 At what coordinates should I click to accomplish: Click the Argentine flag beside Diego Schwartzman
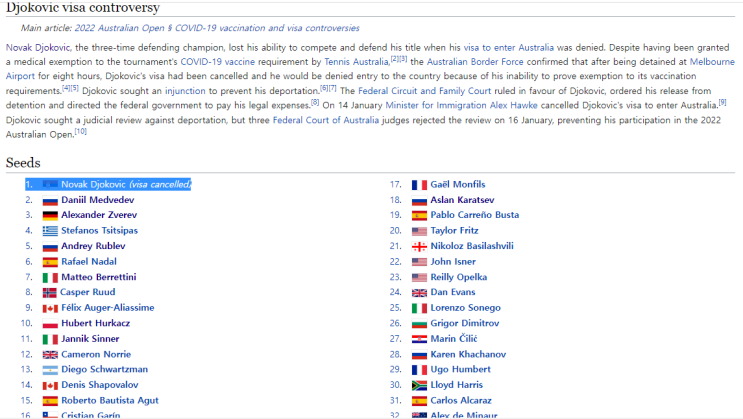(x=50, y=370)
